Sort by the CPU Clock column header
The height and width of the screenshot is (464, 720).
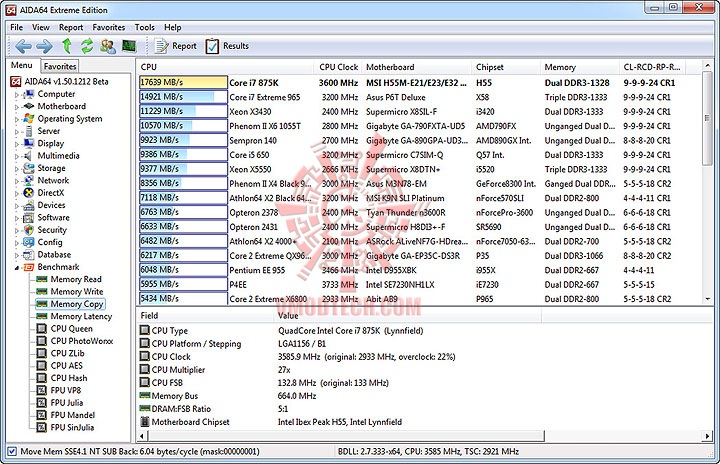click(338, 67)
